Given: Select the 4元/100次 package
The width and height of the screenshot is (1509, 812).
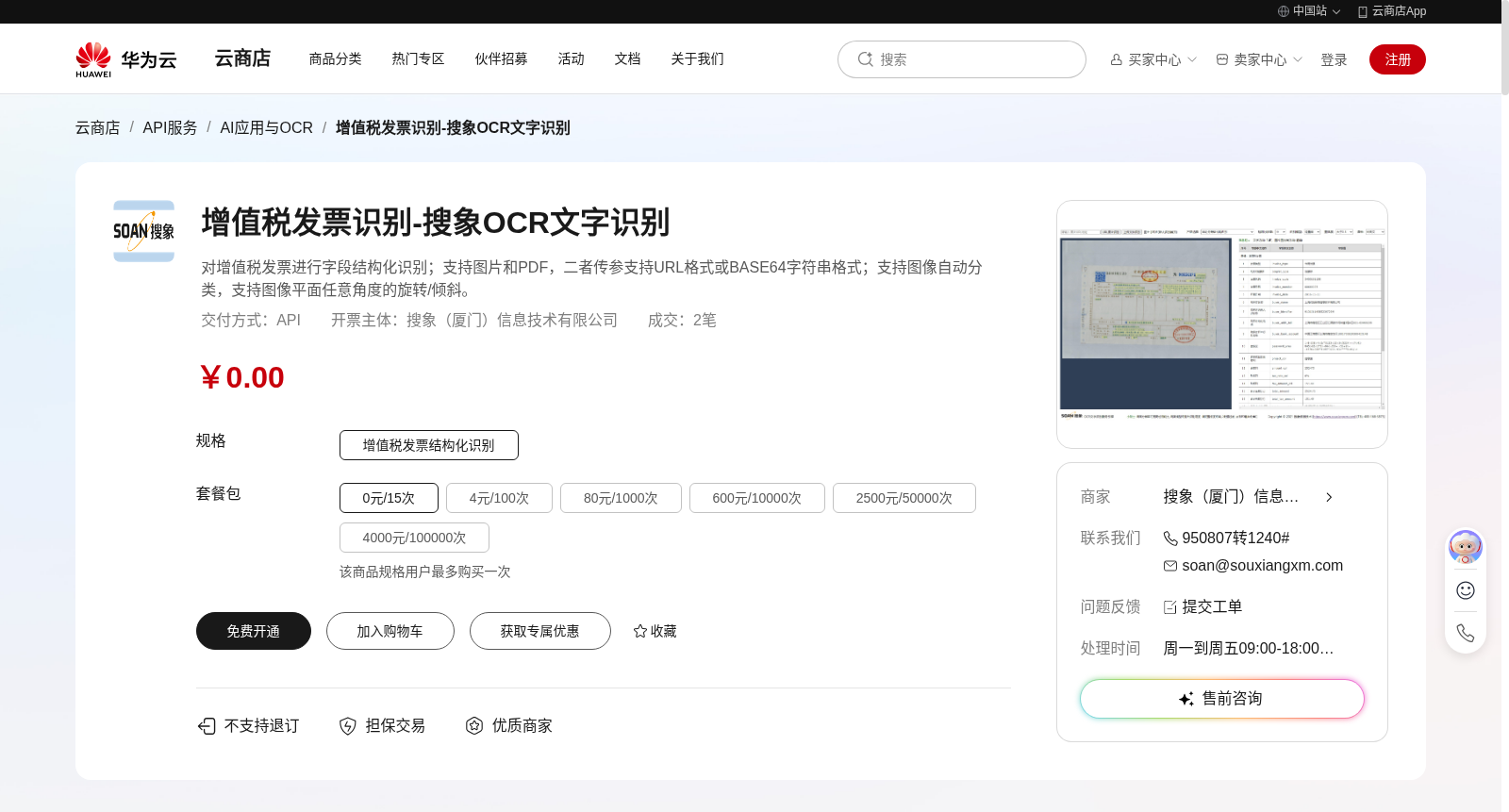Looking at the screenshot, I should click(x=499, y=498).
